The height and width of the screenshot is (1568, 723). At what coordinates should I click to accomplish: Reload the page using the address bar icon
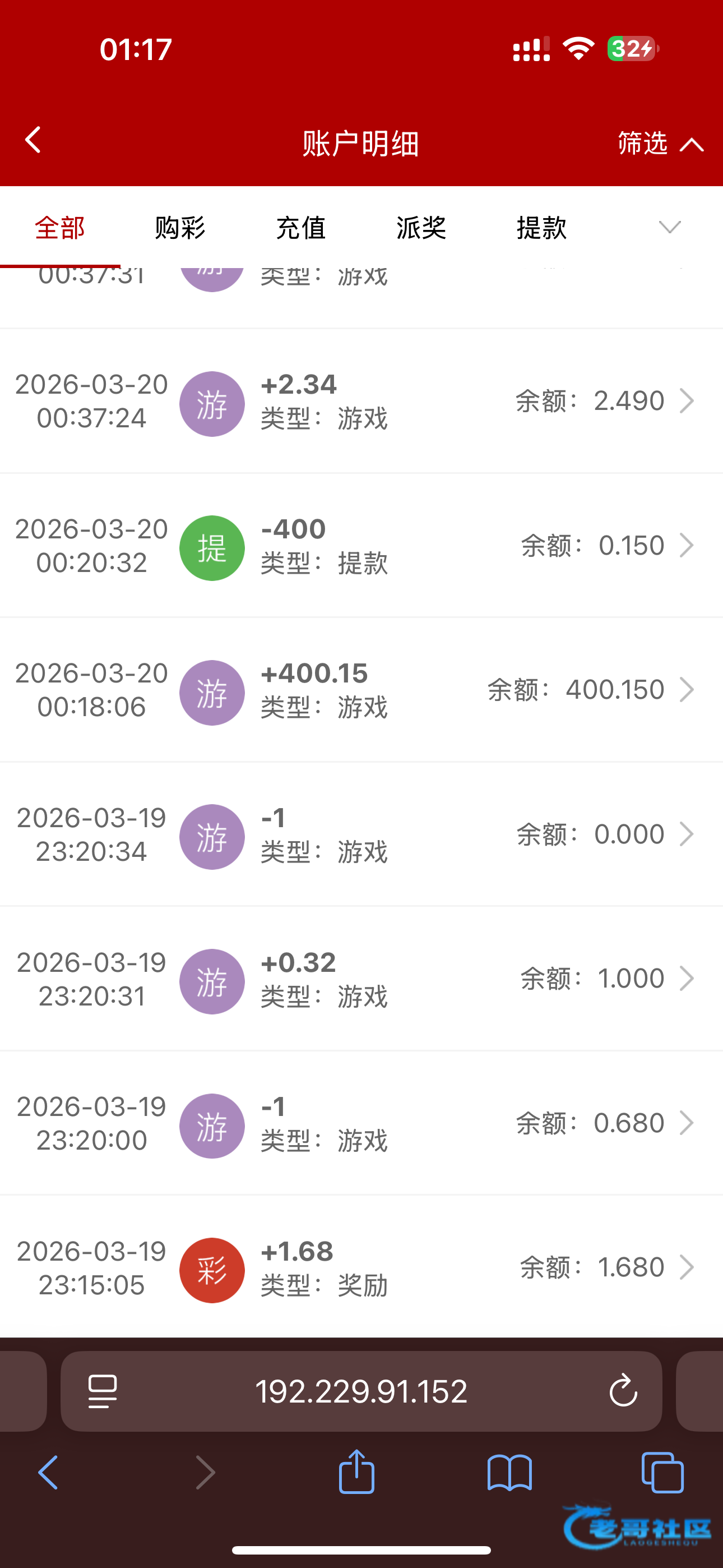click(x=623, y=1391)
